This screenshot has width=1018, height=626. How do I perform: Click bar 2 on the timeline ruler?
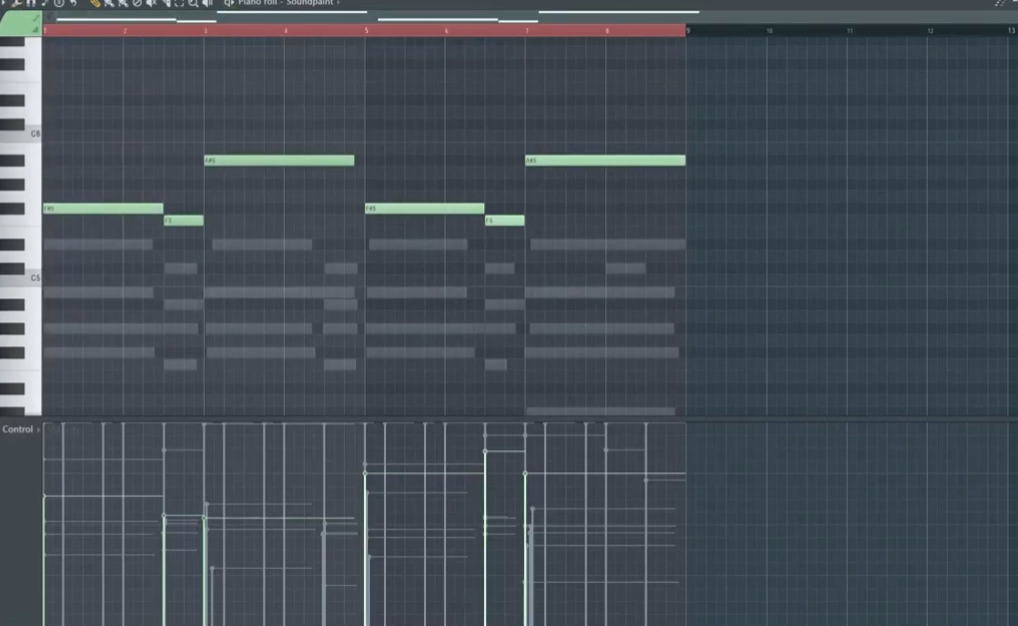pos(125,31)
